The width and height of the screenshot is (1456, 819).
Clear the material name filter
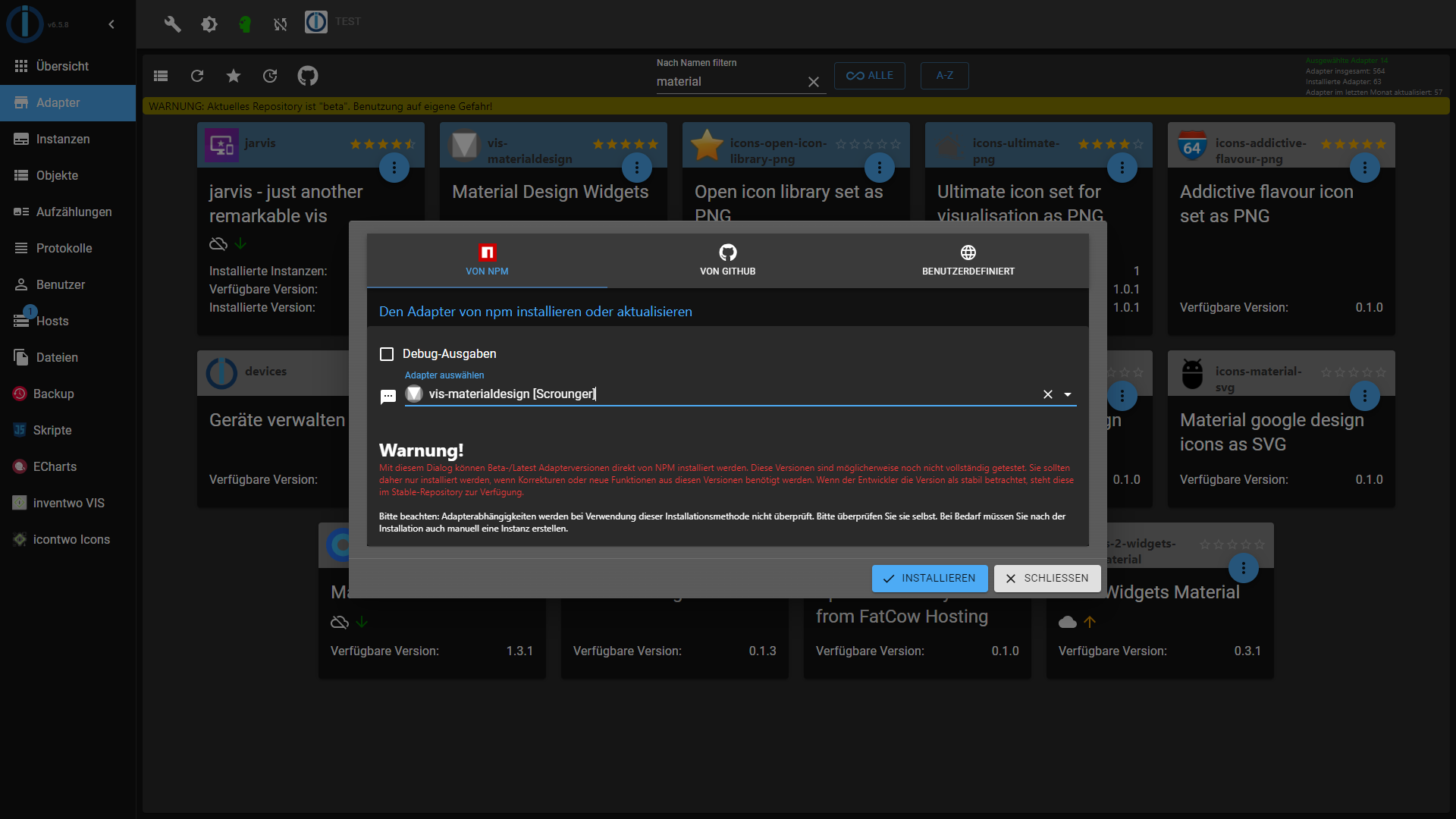814,82
